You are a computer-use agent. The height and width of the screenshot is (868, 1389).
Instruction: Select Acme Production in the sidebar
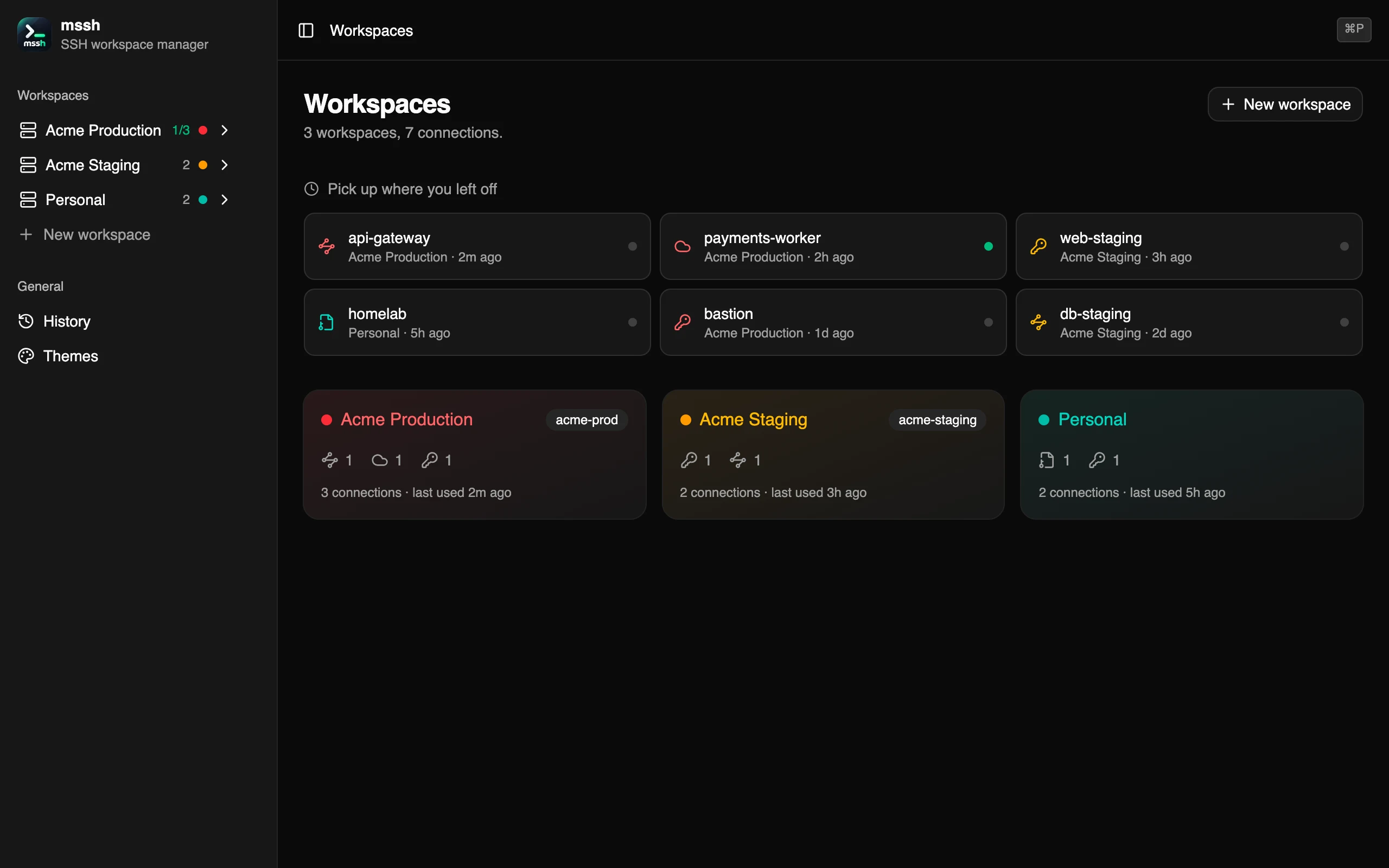click(x=103, y=130)
